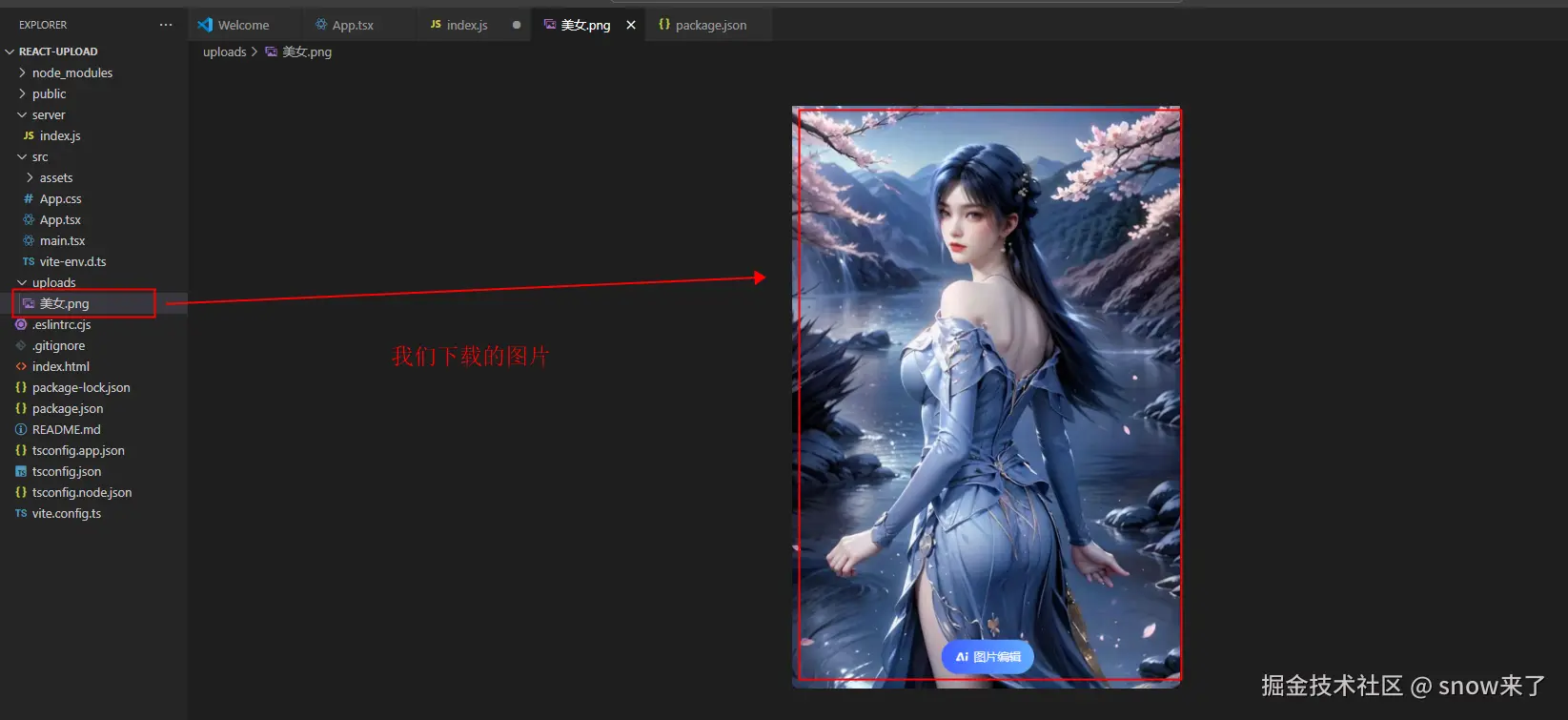Viewport: 1568px width, 720px height.
Task: Switch to the package.json editor tab
Action: pyautogui.click(x=710, y=25)
